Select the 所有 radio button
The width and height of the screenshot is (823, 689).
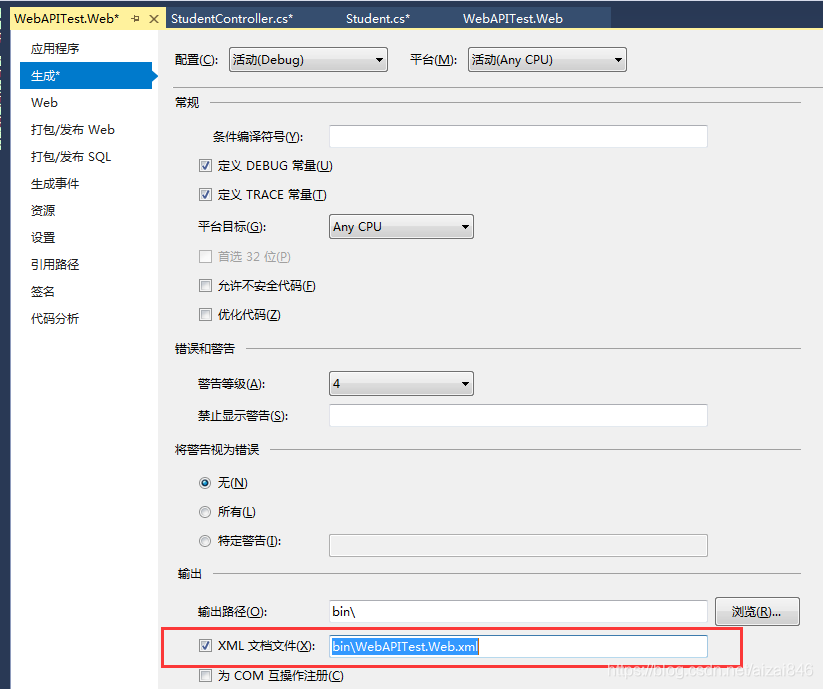(x=205, y=512)
